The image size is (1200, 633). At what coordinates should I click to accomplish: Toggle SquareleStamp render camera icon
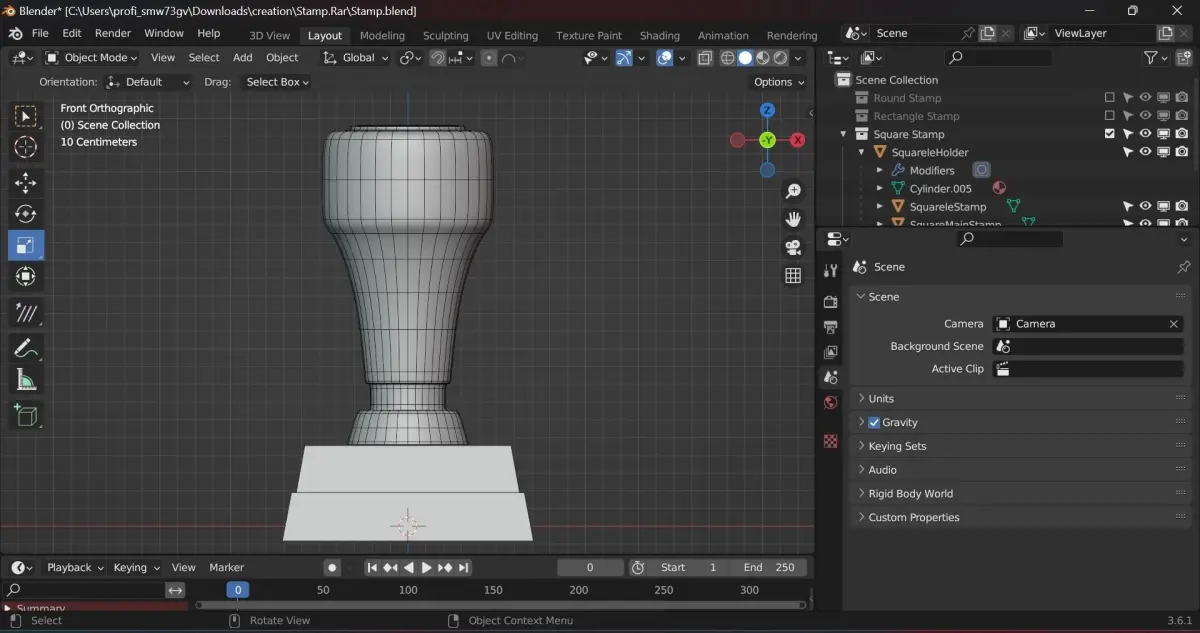(x=1182, y=206)
